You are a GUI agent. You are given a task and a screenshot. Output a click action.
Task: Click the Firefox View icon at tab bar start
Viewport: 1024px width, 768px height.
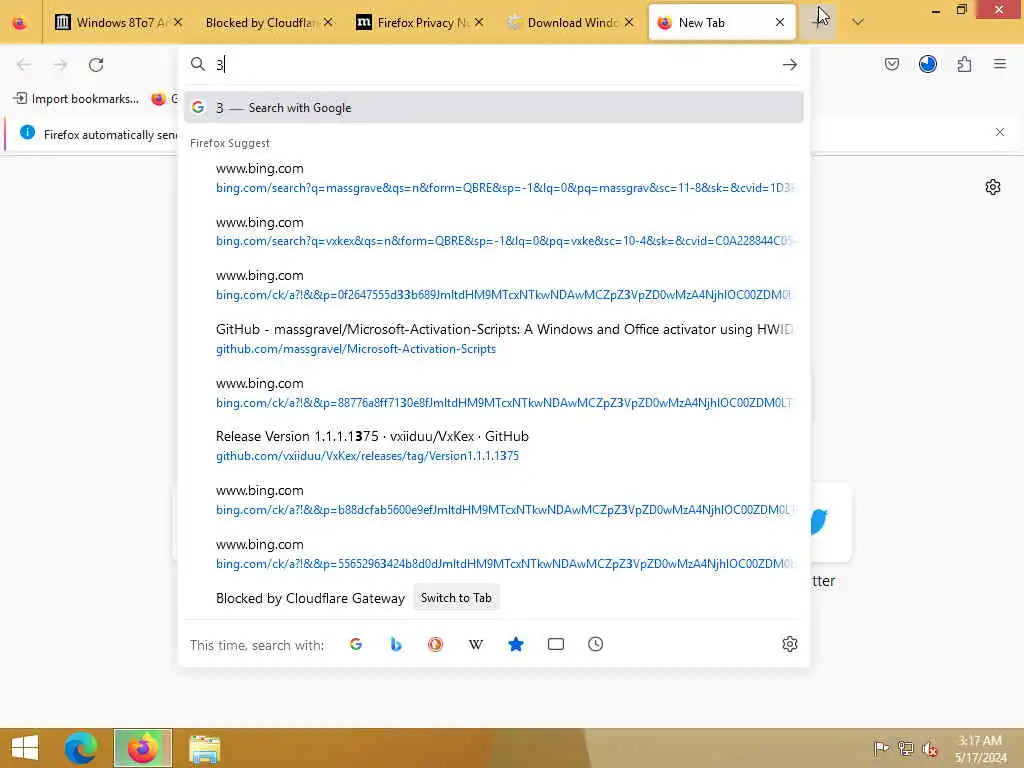coord(20,23)
